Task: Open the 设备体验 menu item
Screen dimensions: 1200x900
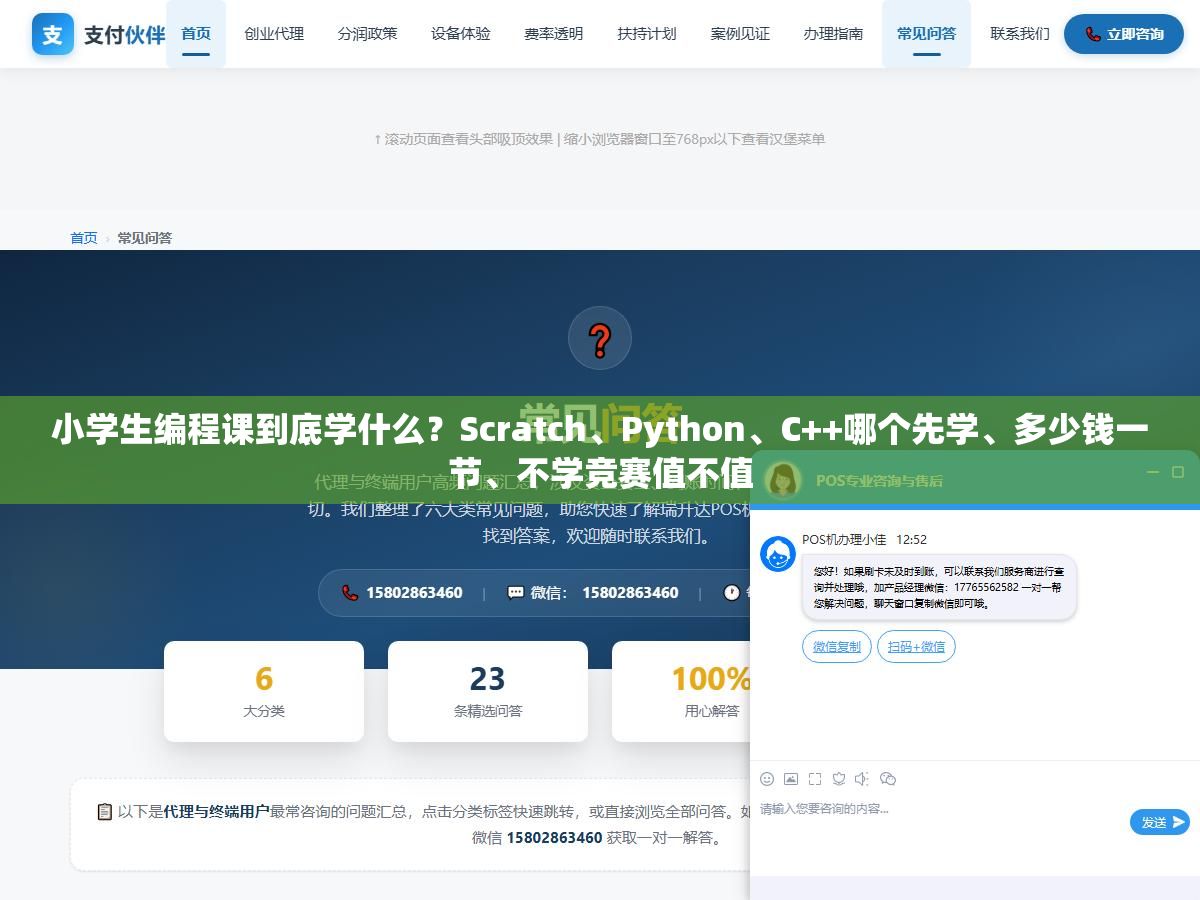Action: [x=461, y=34]
